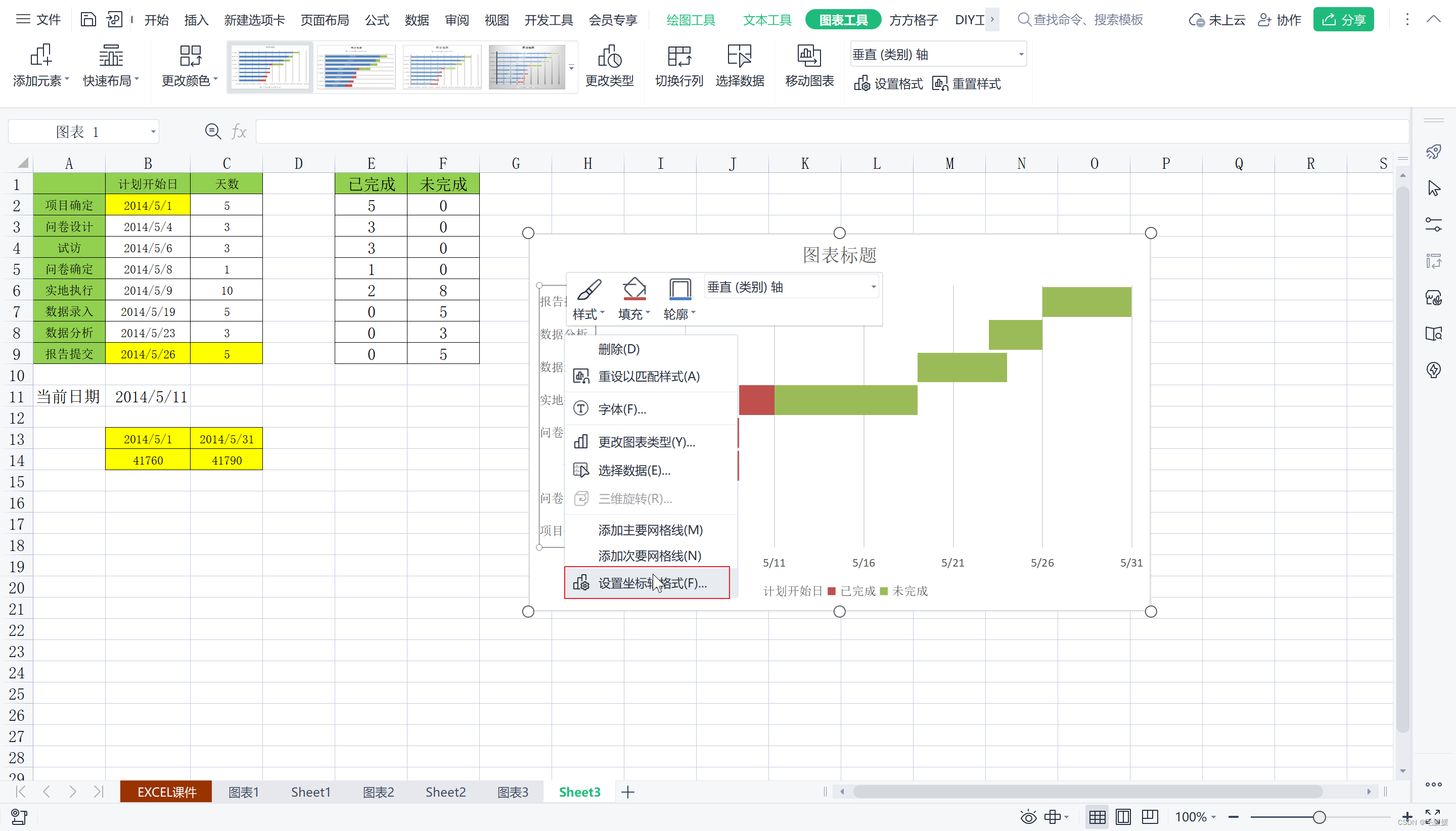Screen dimensions: 1456x831
Task: Click the Add Element (添加元素) icon
Action: (x=40, y=56)
